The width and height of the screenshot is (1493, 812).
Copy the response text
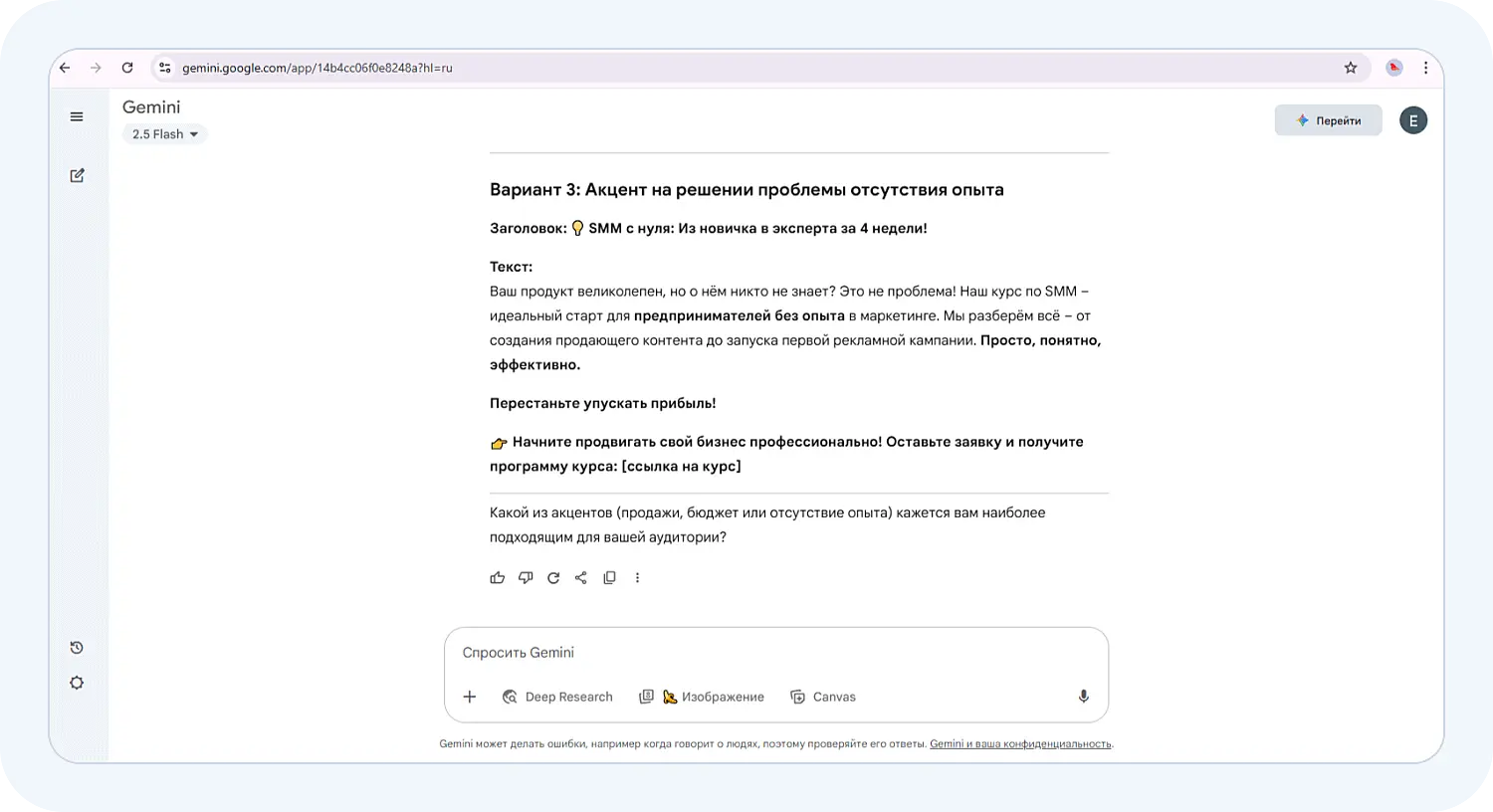pyautogui.click(x=609, y=577)
